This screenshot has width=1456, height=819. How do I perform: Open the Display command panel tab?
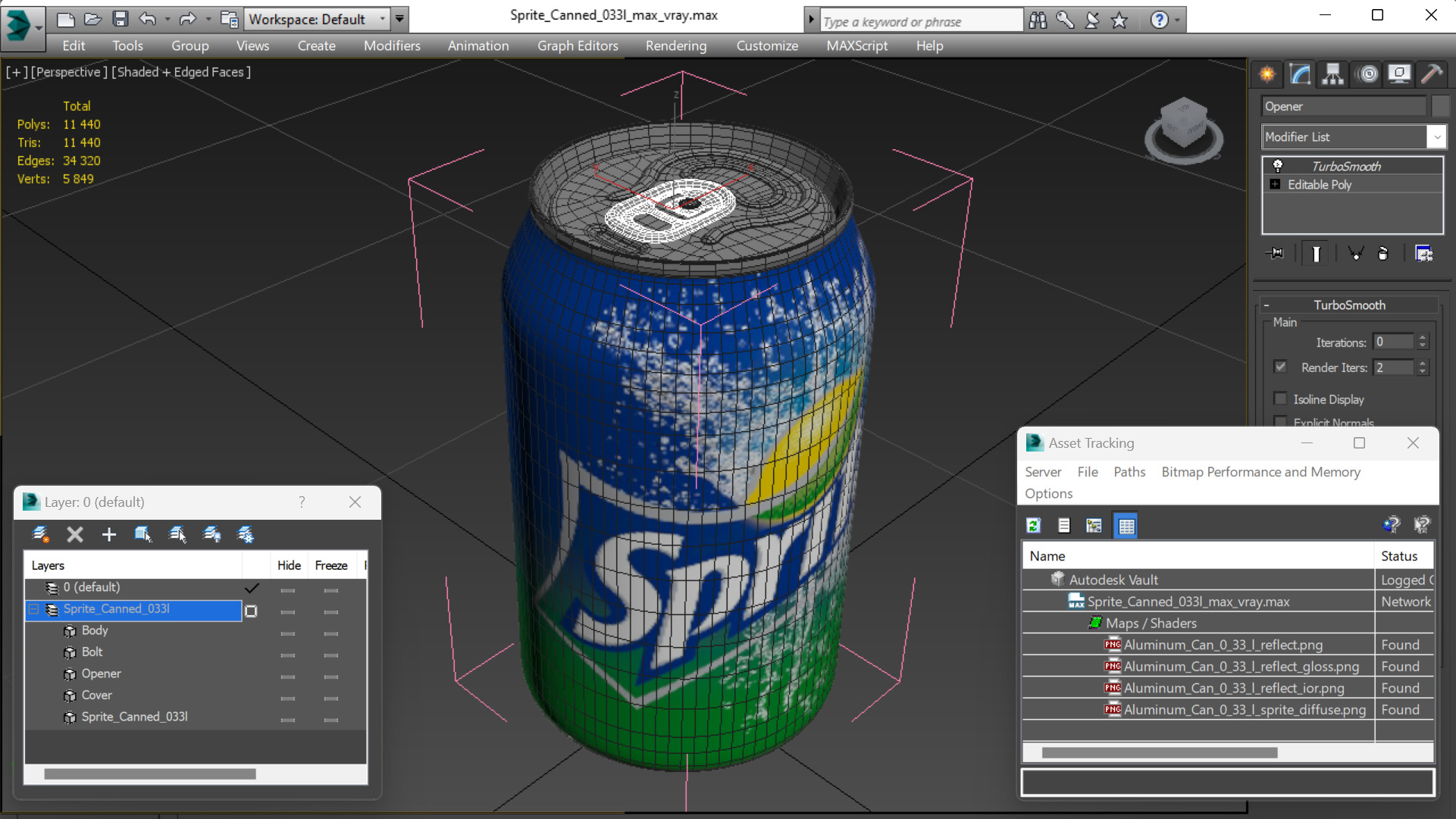point(1399,74)
